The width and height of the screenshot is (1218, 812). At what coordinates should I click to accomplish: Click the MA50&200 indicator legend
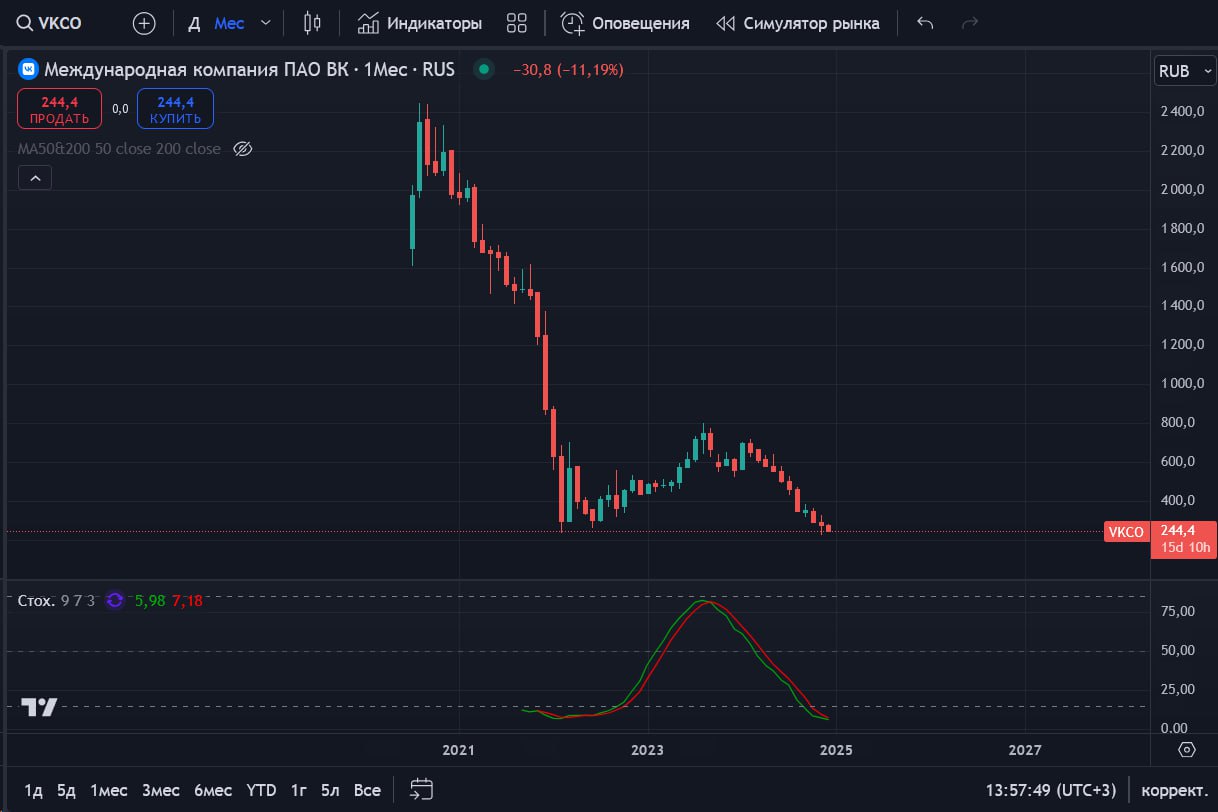tap(119, 149)
